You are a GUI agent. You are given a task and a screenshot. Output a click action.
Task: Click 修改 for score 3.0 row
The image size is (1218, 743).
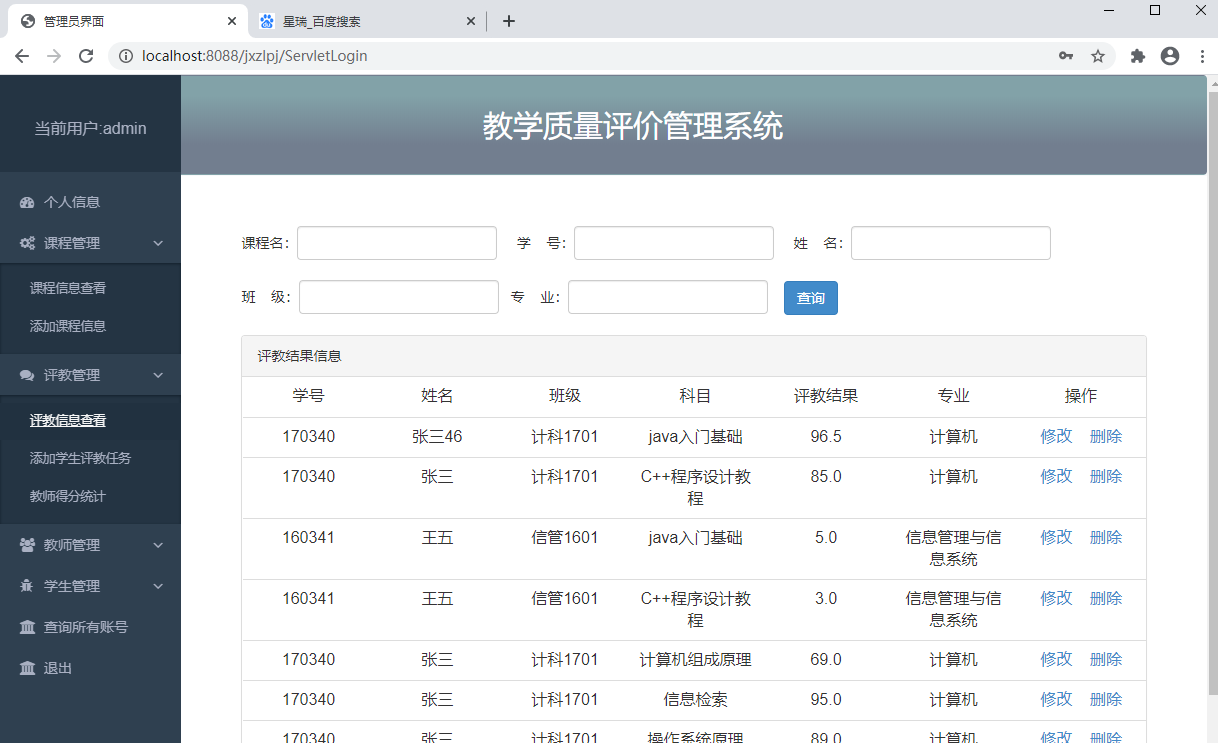click(1056, 598)
